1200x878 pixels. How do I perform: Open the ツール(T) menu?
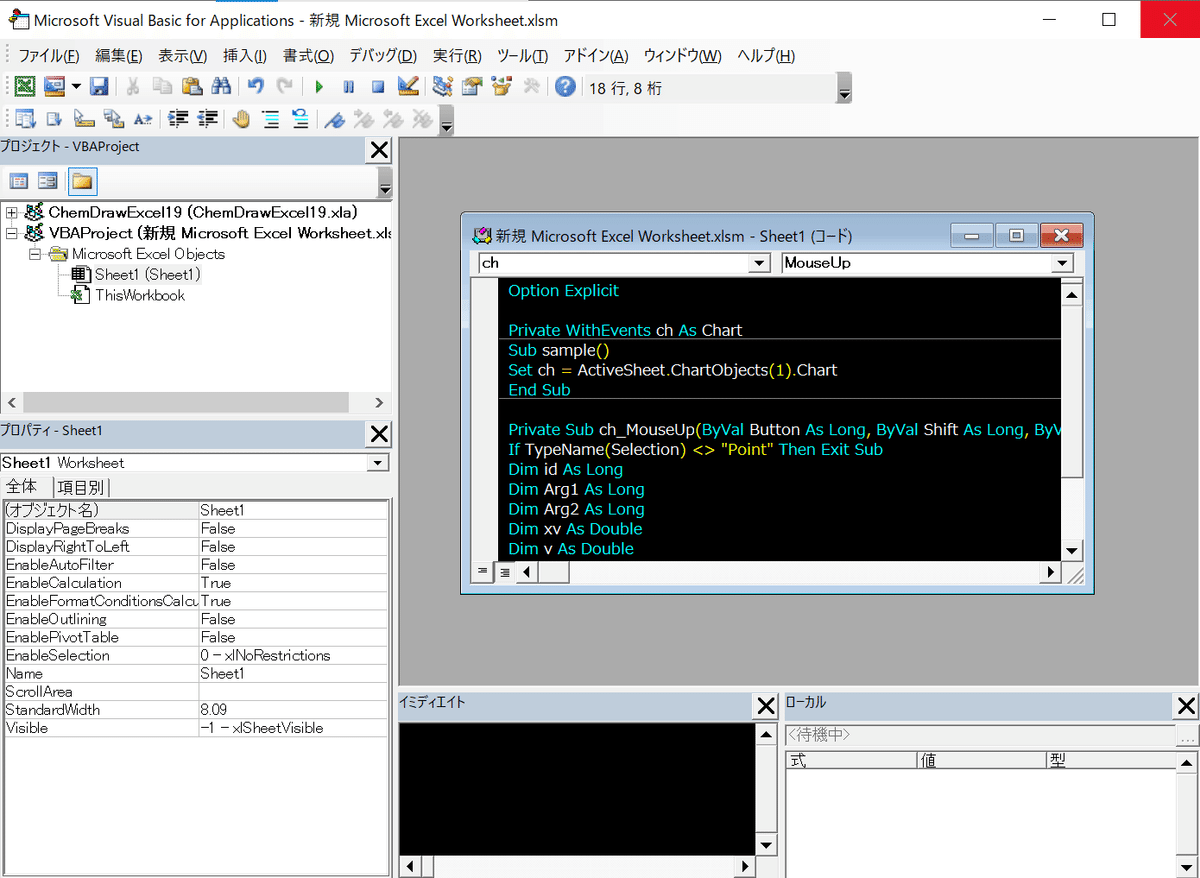(x=522, y=56)
